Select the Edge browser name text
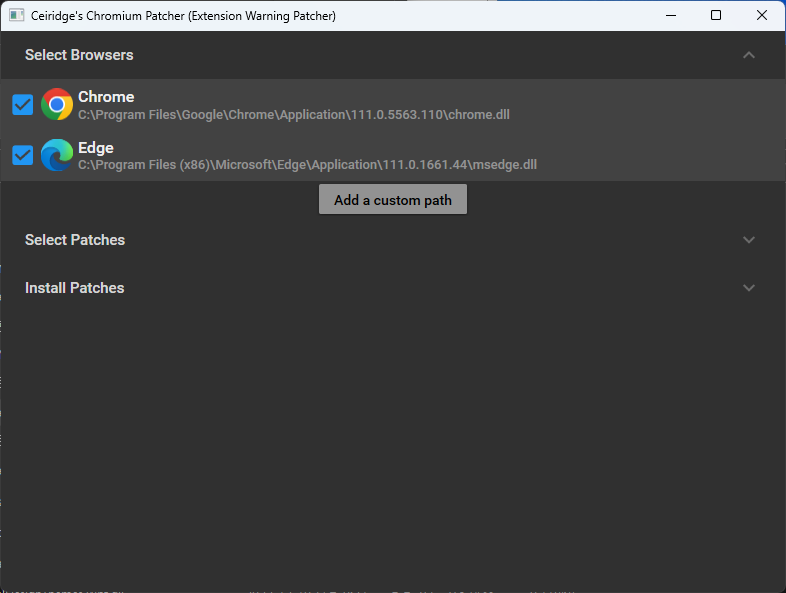786x593 pixels. click(x=96, y=147)
